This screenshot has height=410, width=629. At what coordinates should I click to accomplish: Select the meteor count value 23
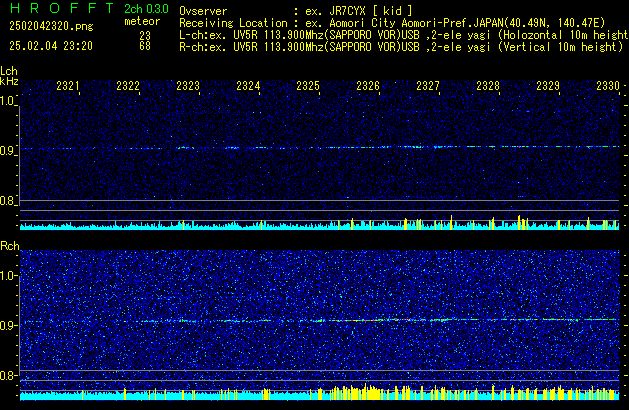click(x=145, y=36)
